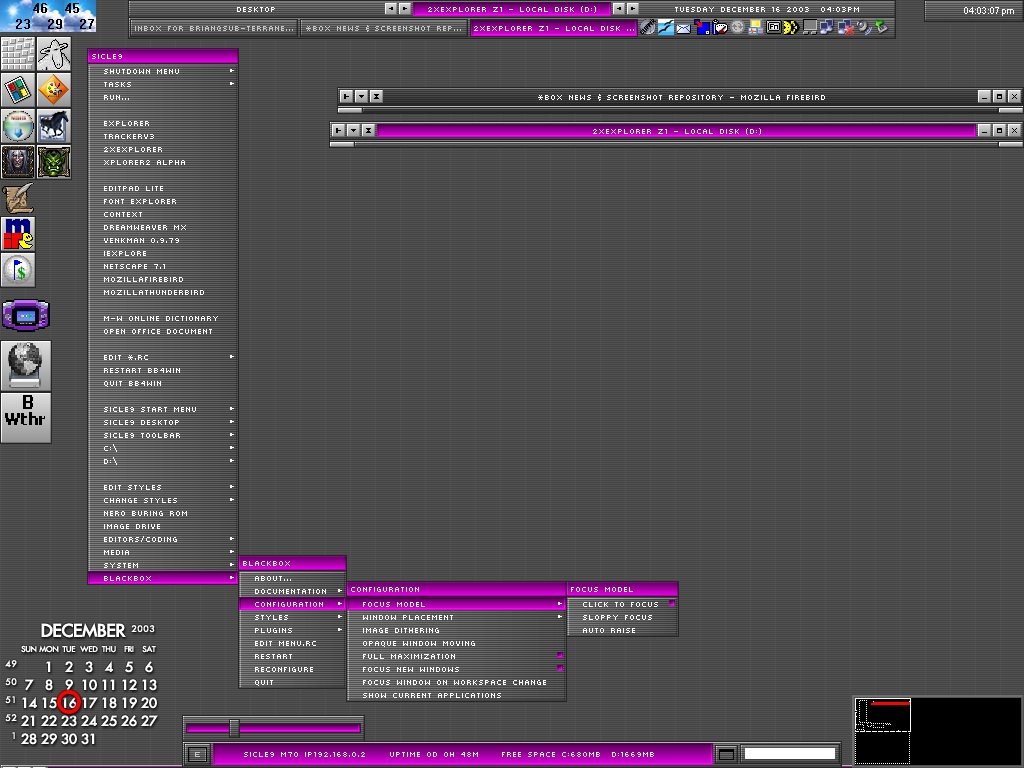Toggle Show Current Applications

point(456,696)
